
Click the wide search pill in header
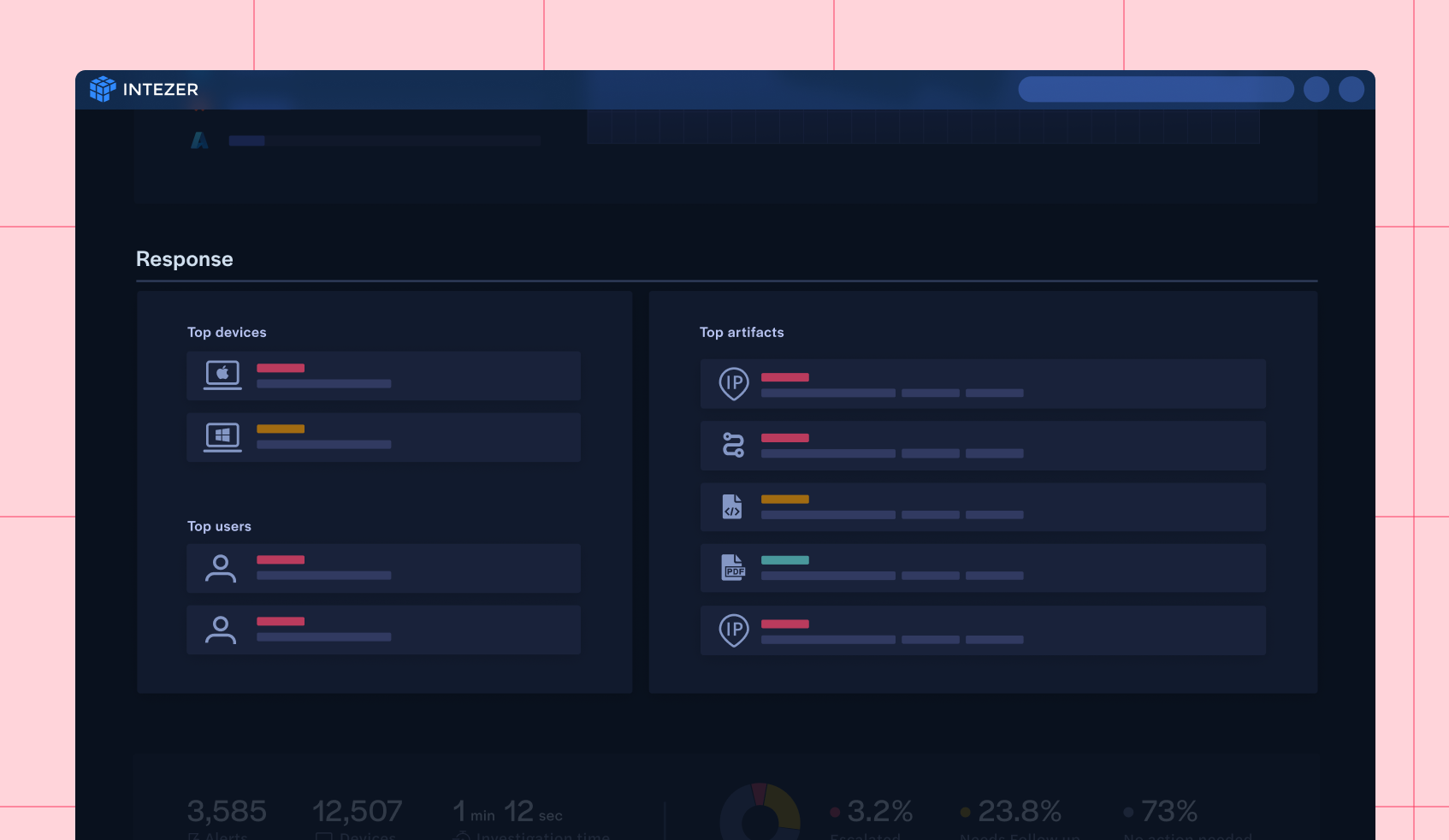point(1155,89)
